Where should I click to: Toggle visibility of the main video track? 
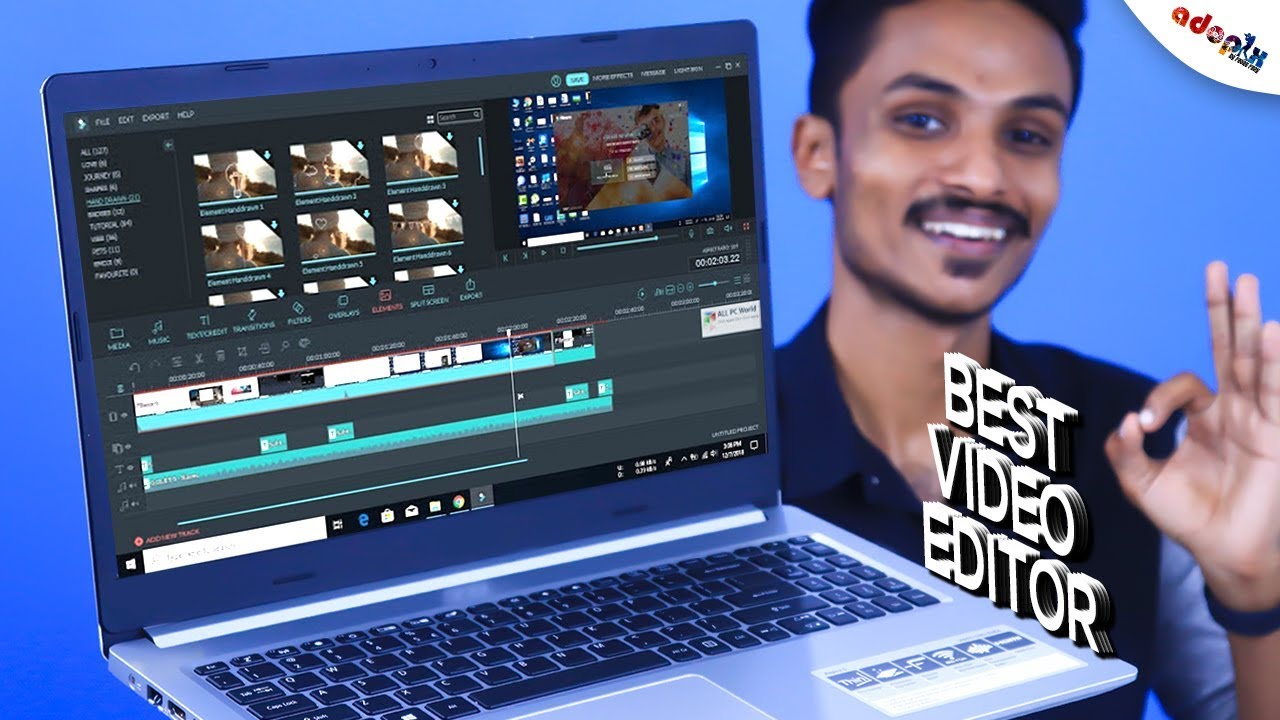click(x=125, y=415)
